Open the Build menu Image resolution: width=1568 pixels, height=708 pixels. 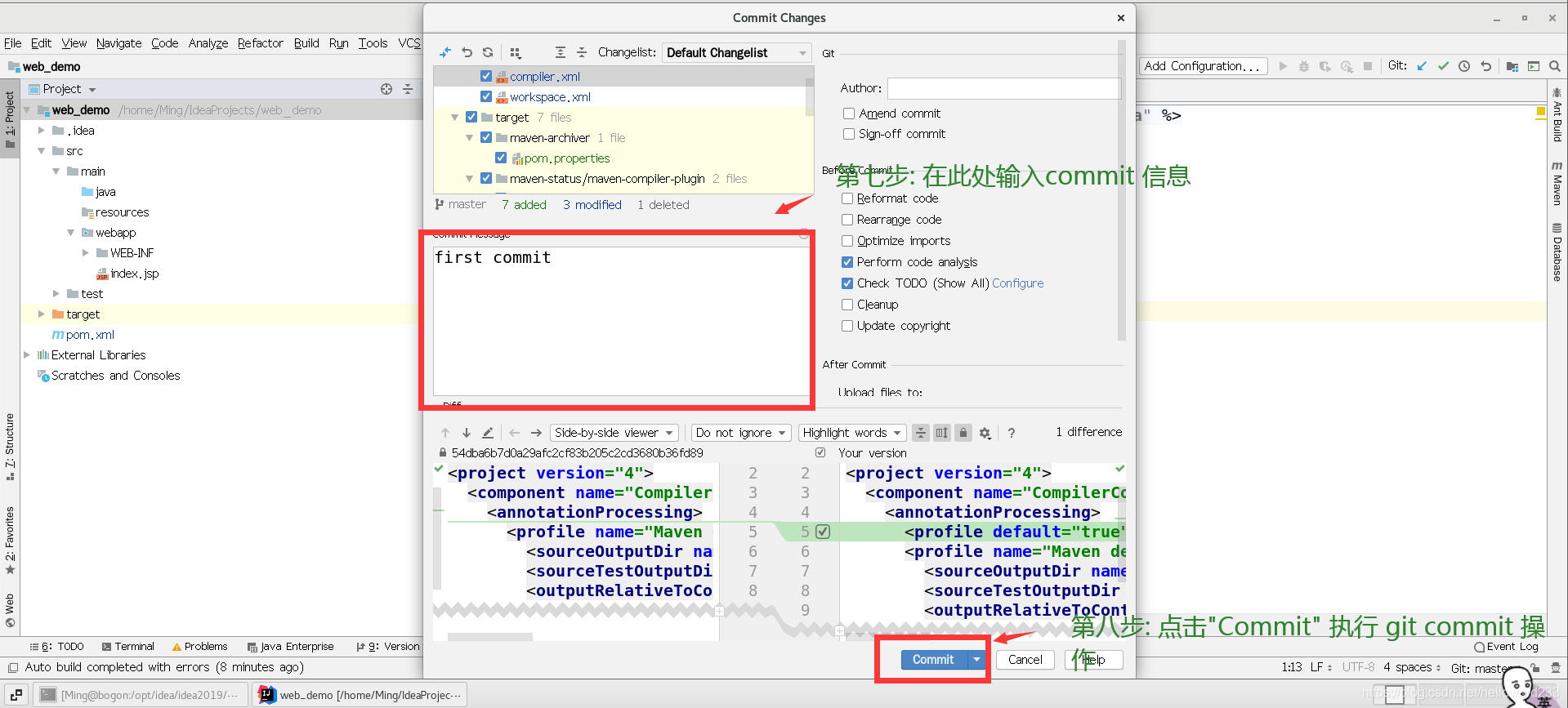[x=306, y=43]
